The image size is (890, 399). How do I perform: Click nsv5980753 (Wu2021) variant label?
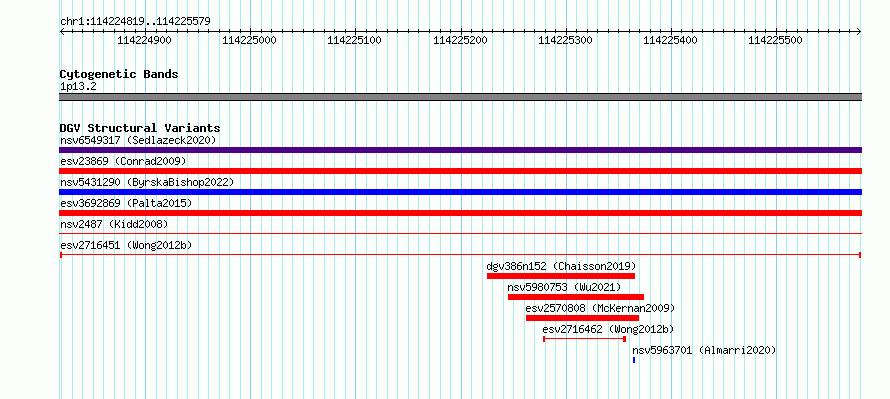[x=564, y=287]
